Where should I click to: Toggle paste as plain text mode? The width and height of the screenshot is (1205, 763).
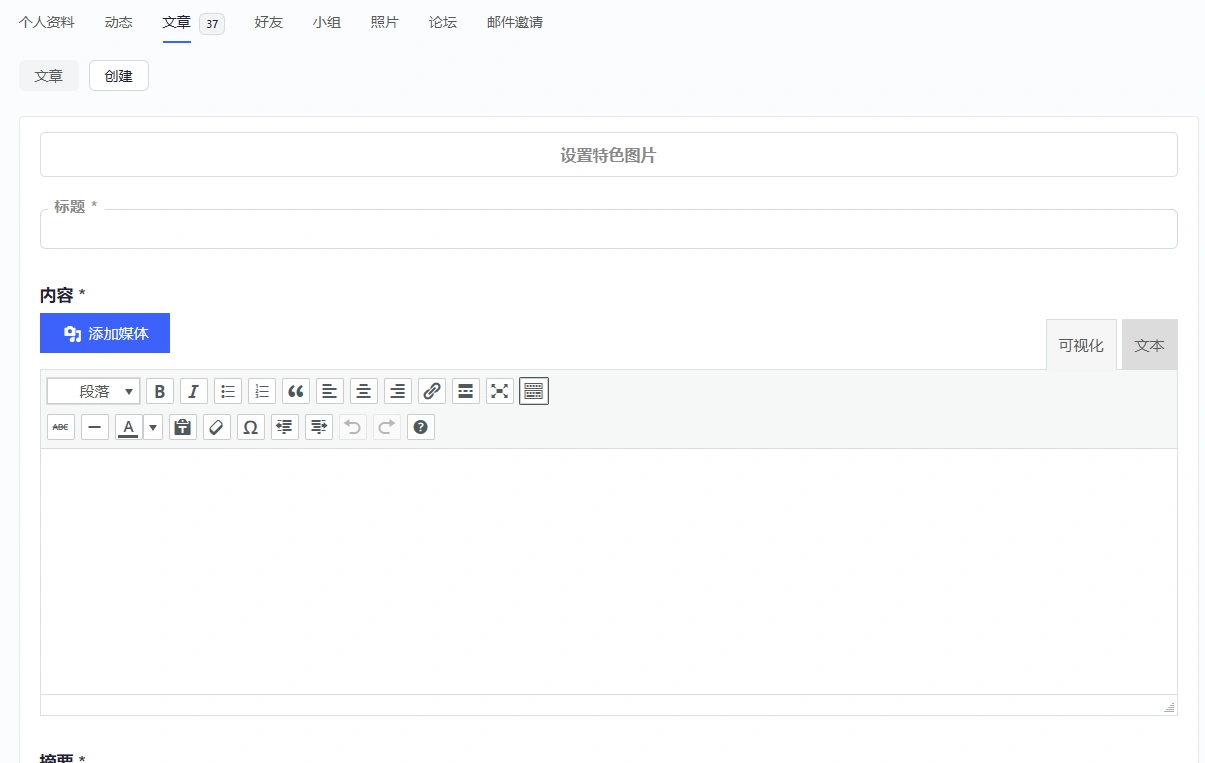(x=183, y=427)
